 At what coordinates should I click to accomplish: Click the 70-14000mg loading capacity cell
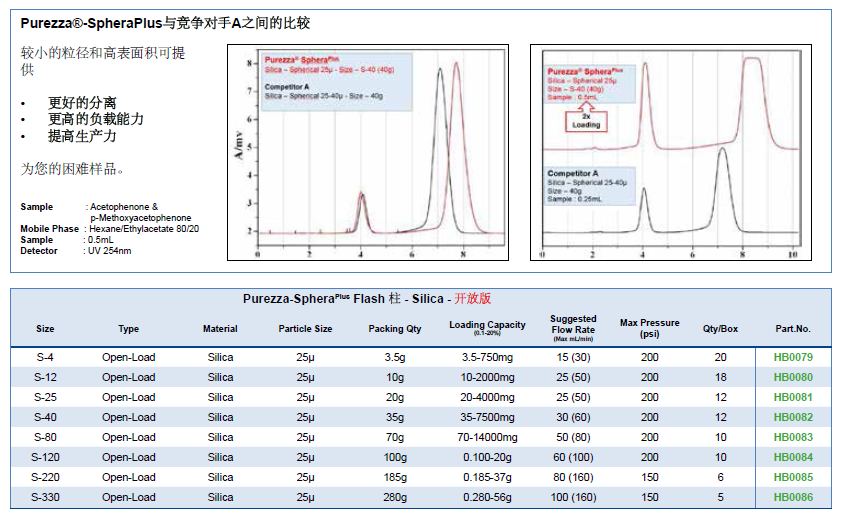tap(487, 437)
